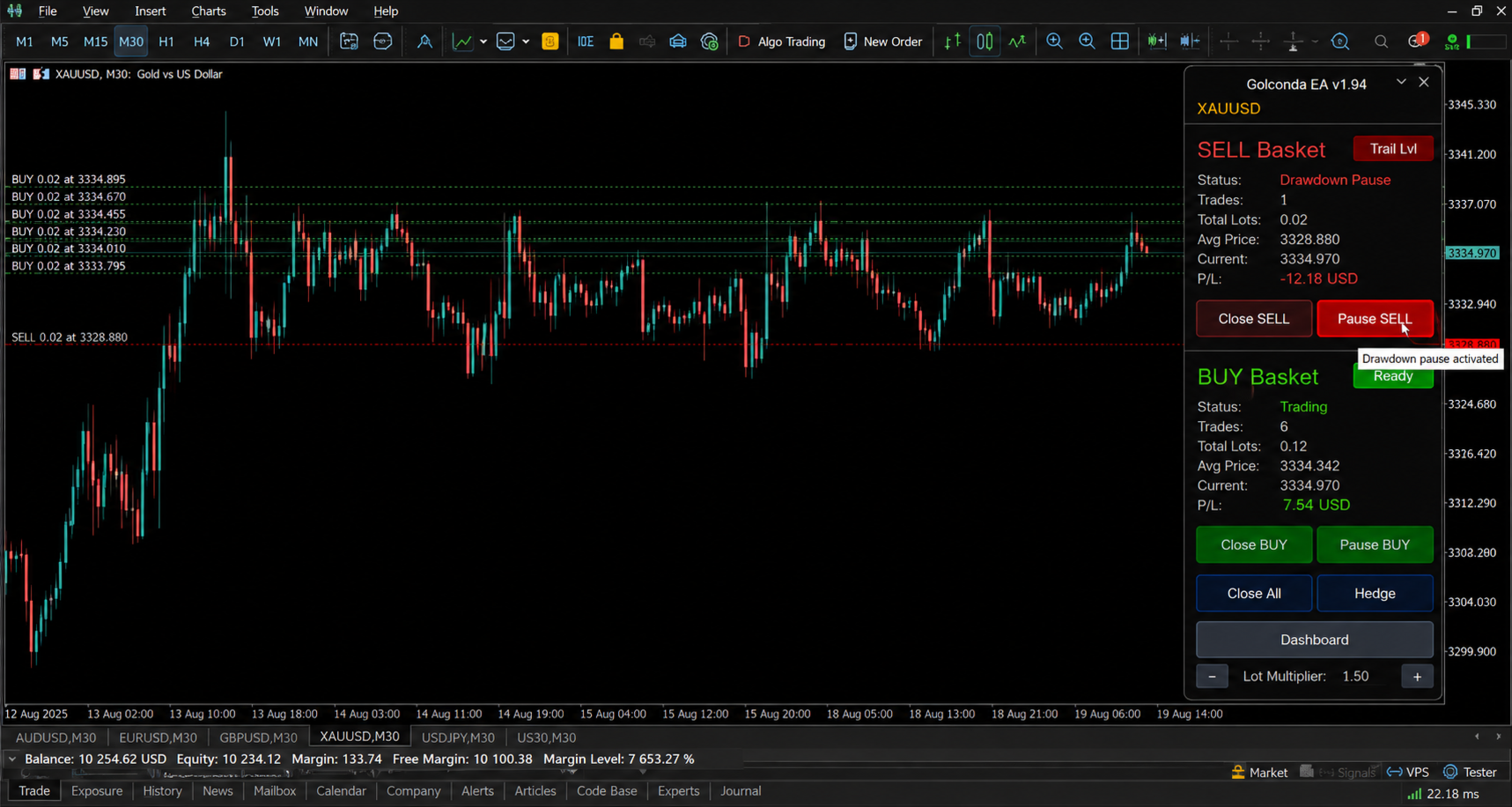Open the VPS hosting toolbar icon
This screenshot has width=1512, height=807.
click(x=678, y=41)
